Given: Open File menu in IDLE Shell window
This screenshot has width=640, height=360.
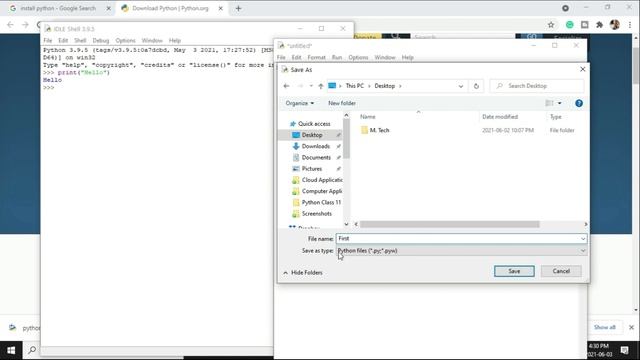Looking at the screenshot, I should tap(48, 40).
